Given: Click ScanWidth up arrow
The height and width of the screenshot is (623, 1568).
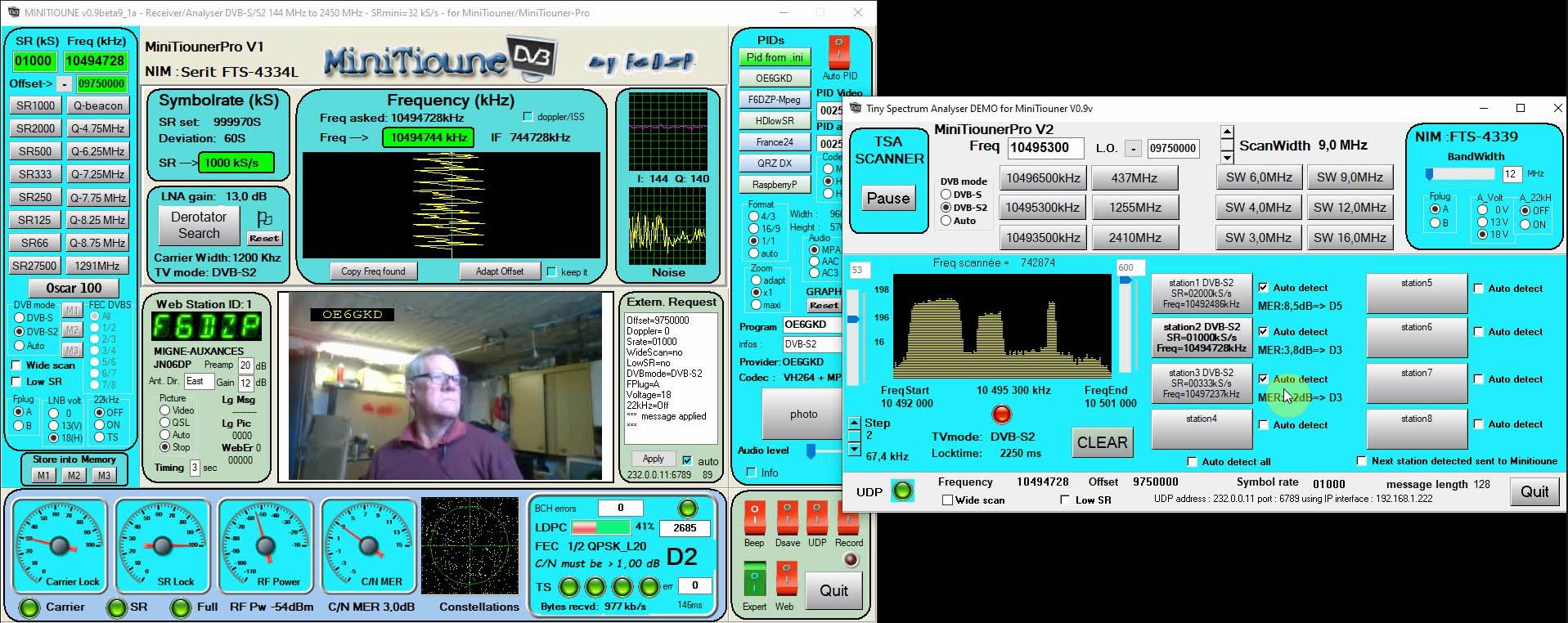Looking at the screenshot, I should tap(1227, 132).
